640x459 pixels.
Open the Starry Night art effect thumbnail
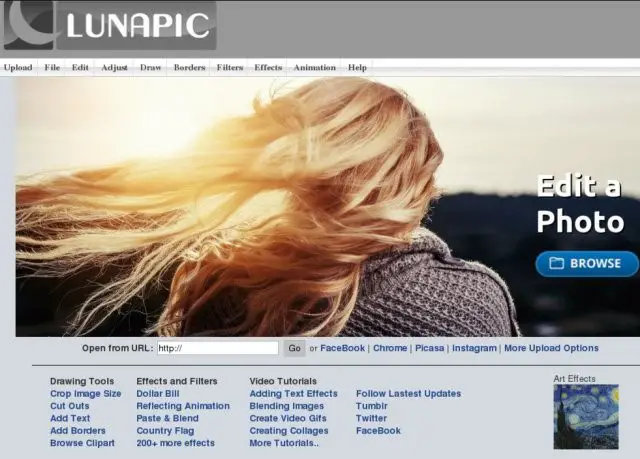pos(586,417)
